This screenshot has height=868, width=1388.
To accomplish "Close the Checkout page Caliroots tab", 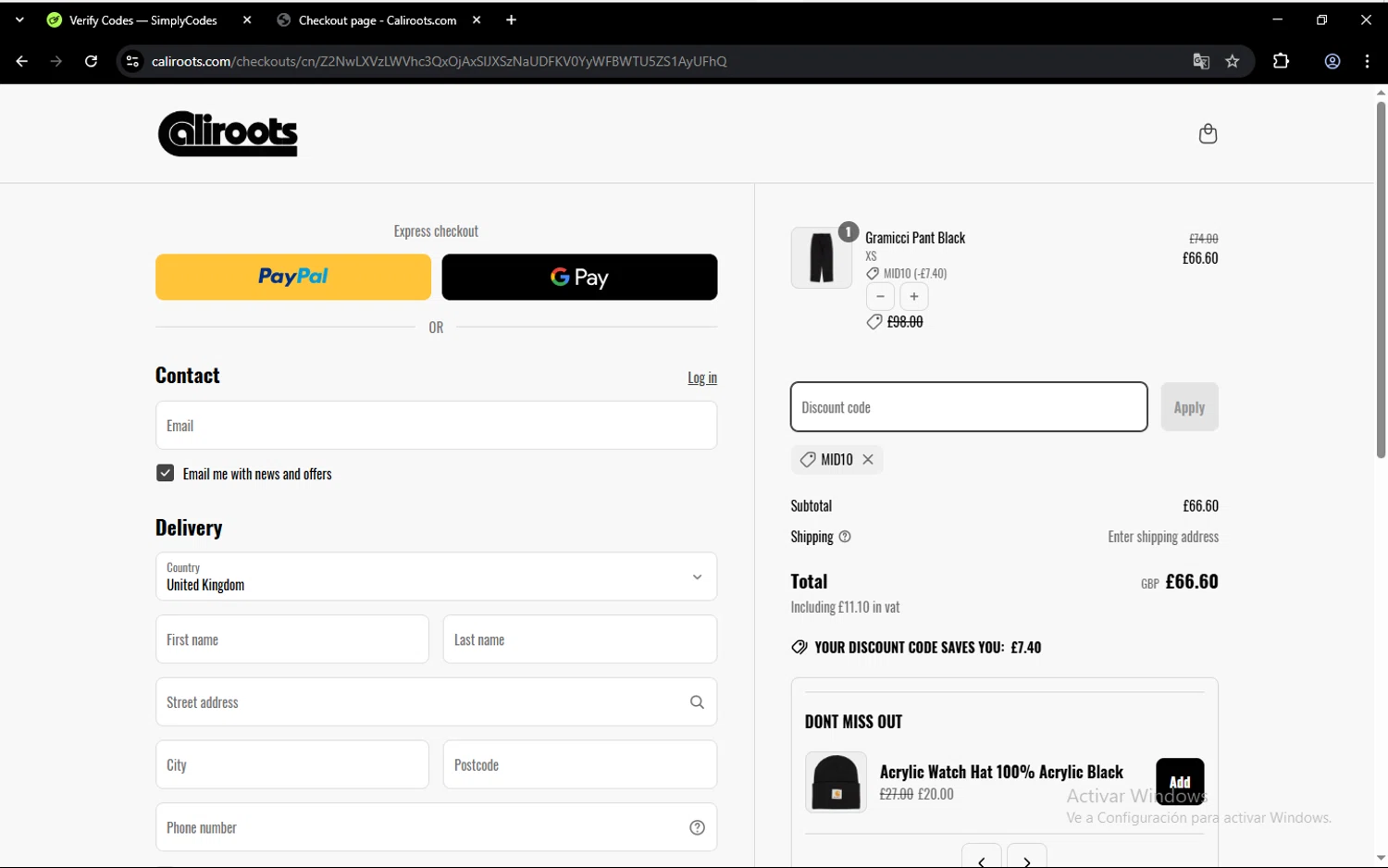I will point(477,20).
